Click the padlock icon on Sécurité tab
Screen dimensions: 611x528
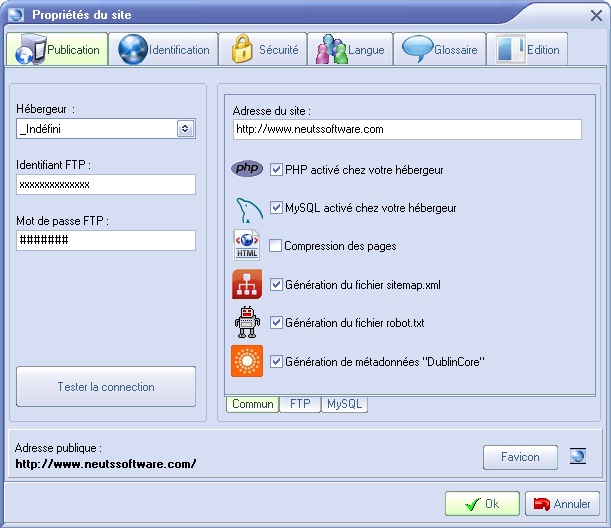tap(242, 49)
